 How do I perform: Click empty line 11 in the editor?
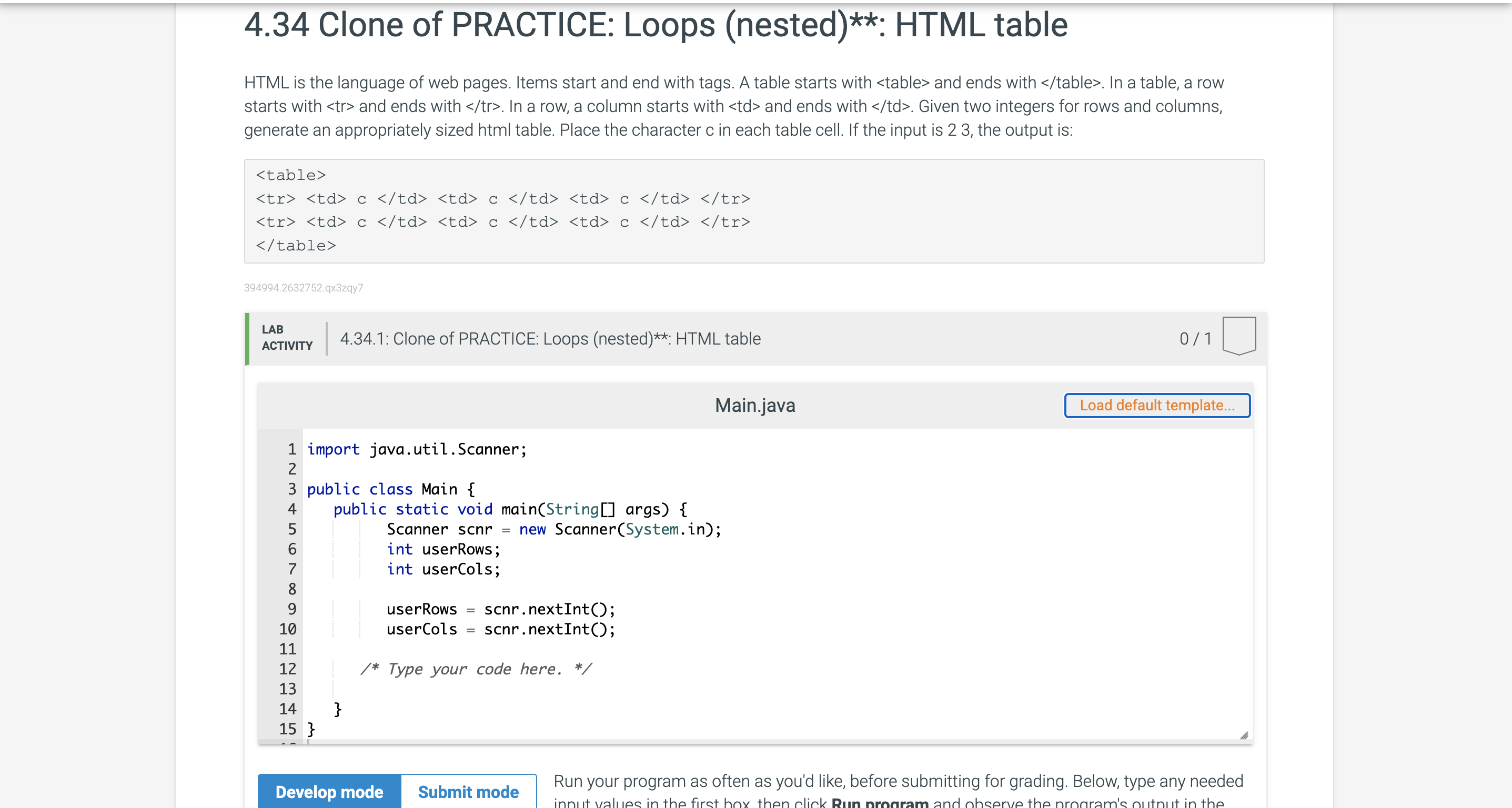click(778, 649)
